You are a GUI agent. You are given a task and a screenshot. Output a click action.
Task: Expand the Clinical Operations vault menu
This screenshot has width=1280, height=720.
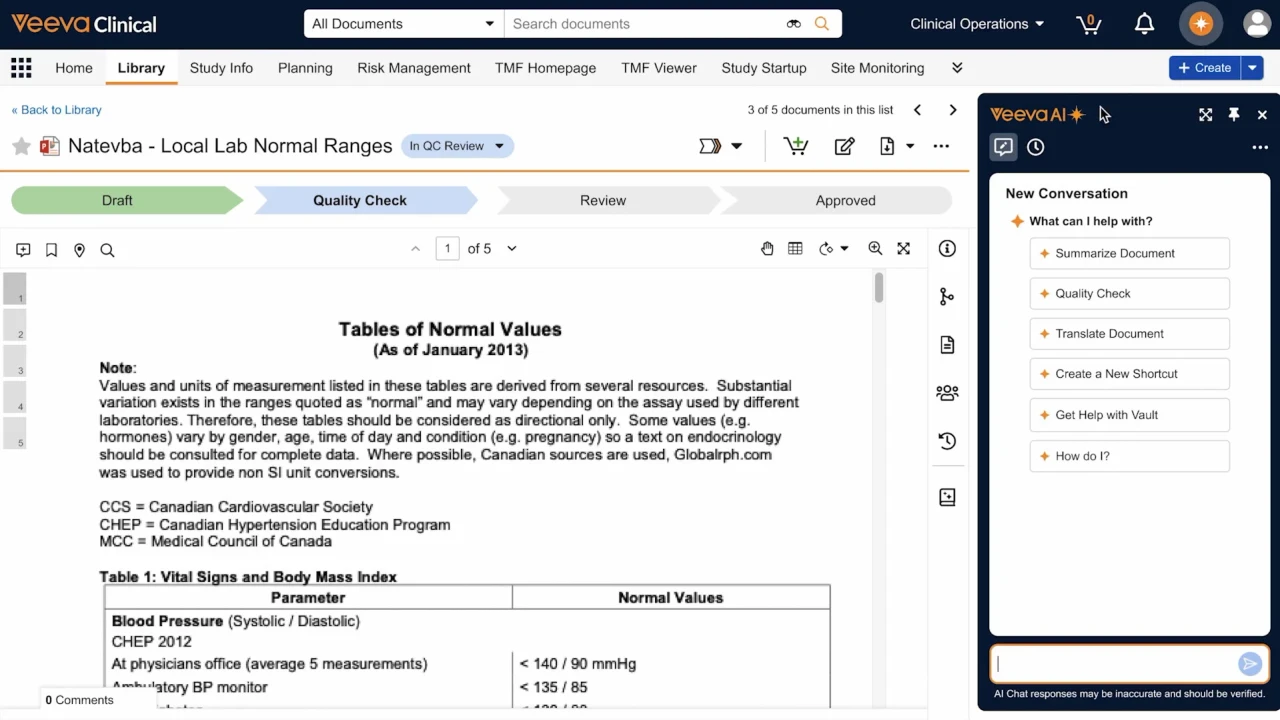[977, 24]
